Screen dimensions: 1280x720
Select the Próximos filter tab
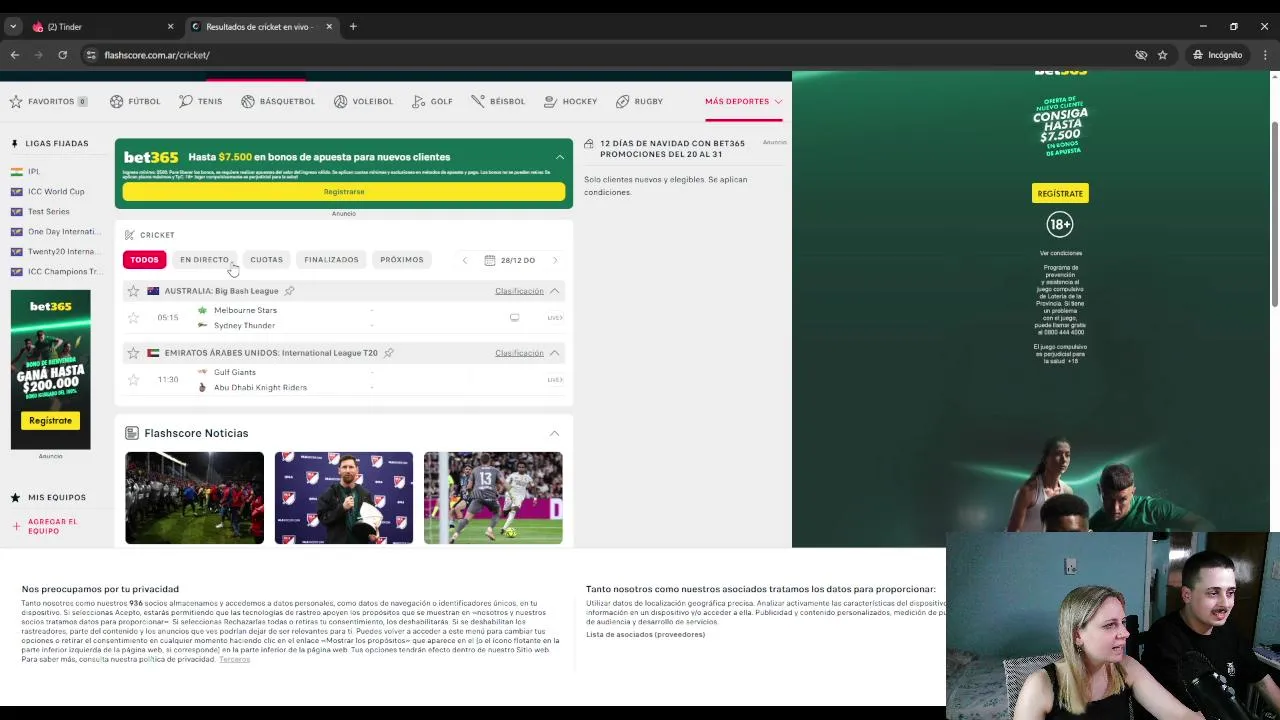(402, 260)
